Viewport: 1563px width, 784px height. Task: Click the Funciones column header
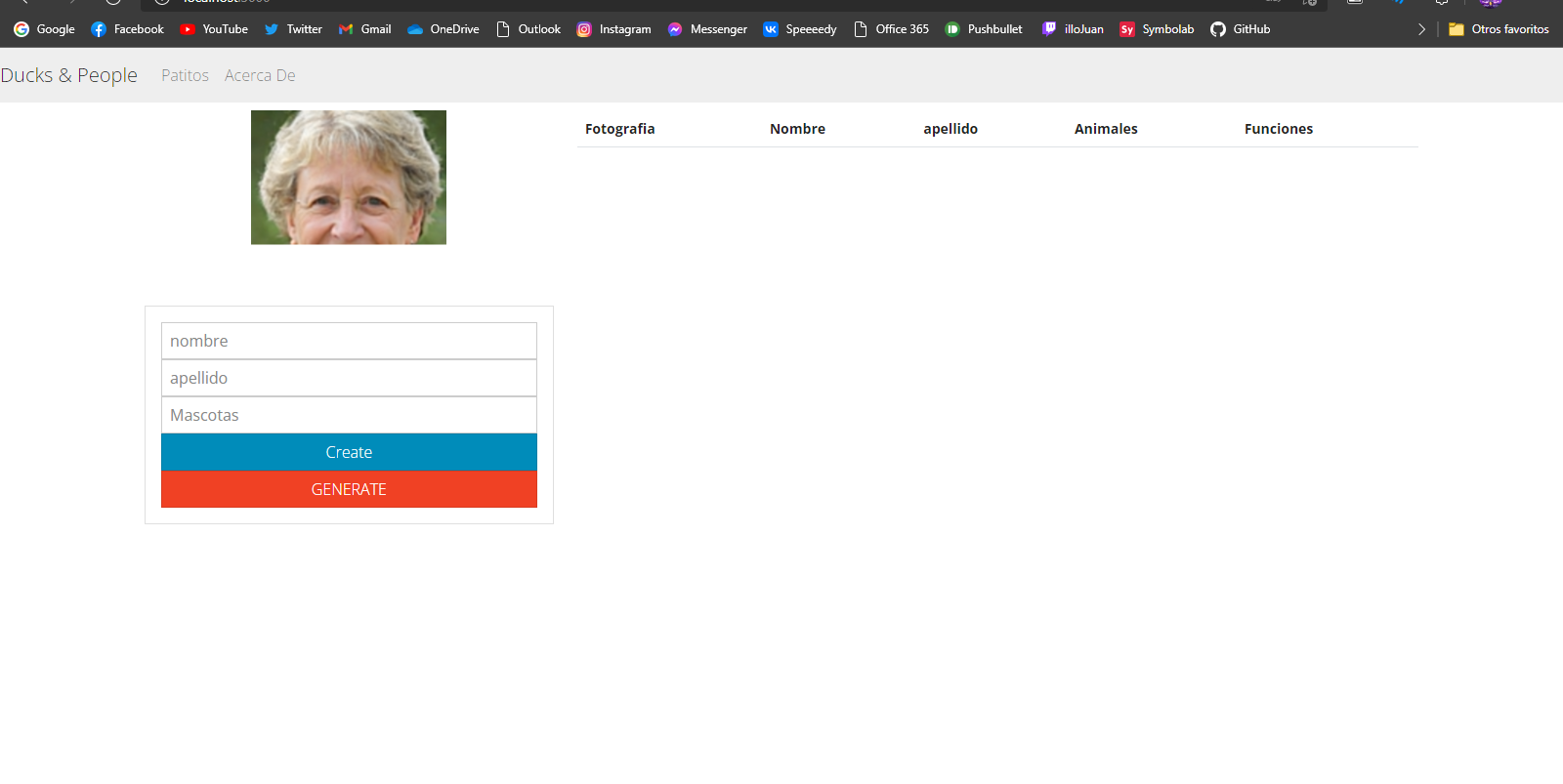[x=1279, y=129]
